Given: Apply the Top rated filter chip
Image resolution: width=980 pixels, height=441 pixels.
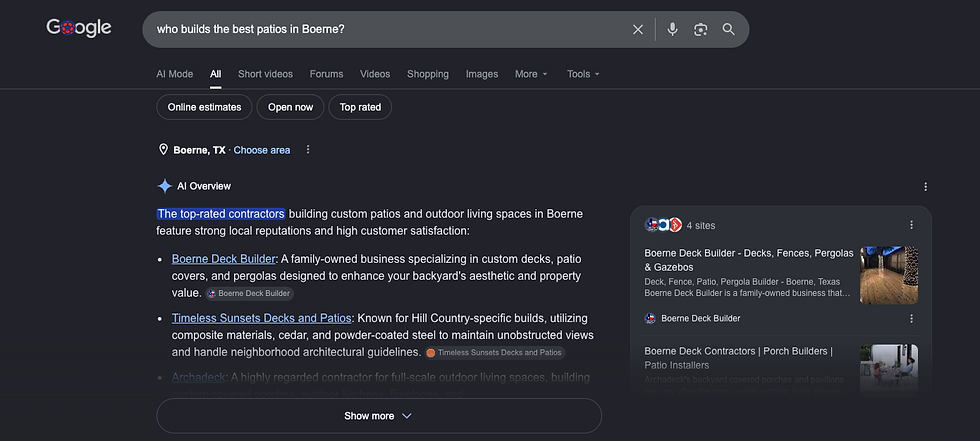Looking at the screenshot, I should tap(360, 107).
